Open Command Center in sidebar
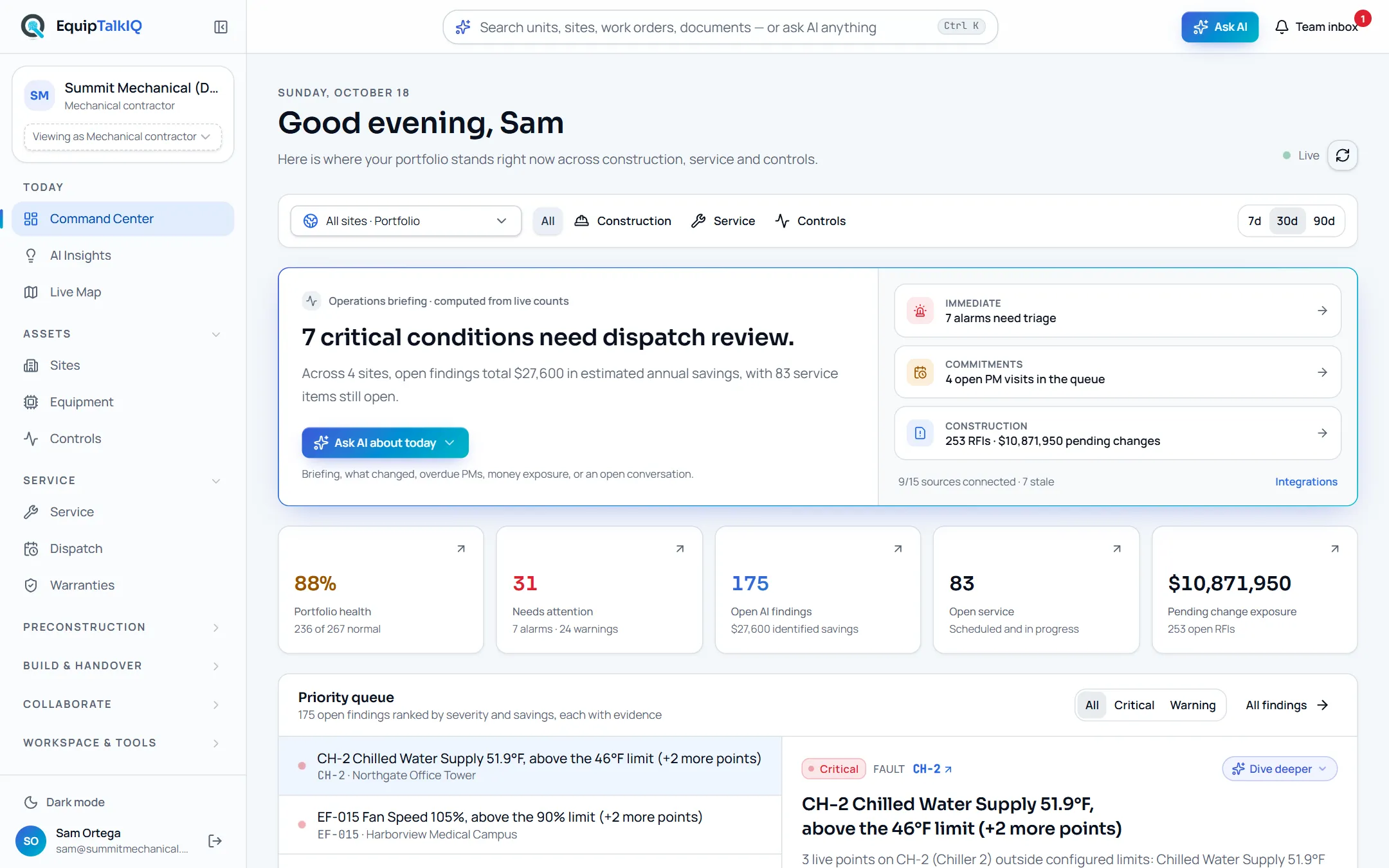This screenshot has height=868, width=1389. [x=123, y=219]
